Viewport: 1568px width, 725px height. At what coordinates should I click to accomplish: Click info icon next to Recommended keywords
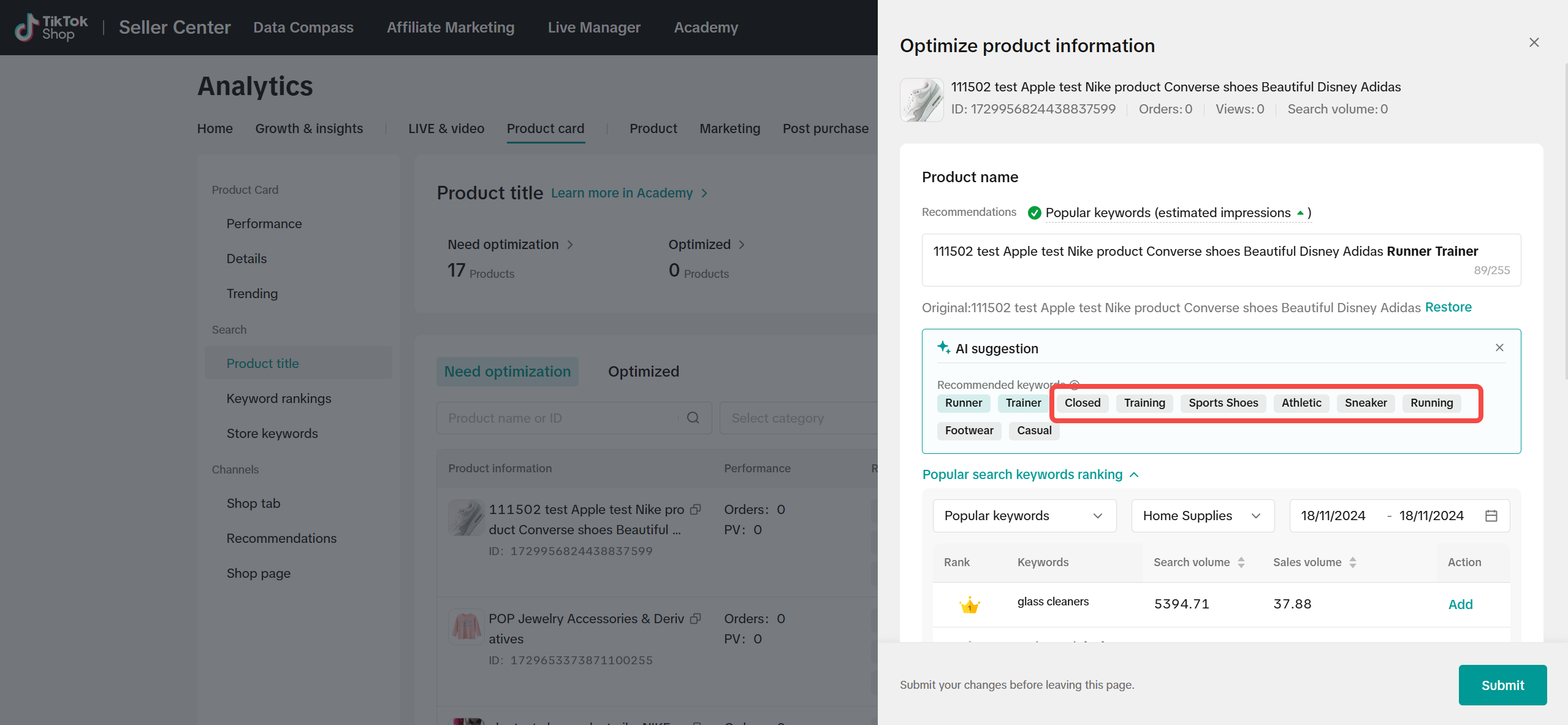(x=1075, y=385)
